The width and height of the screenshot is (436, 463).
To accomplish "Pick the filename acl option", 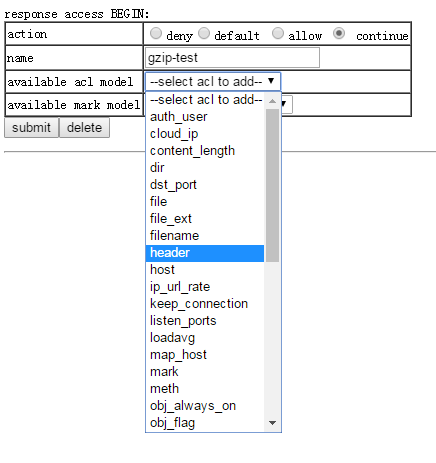I will pos(205,236).
